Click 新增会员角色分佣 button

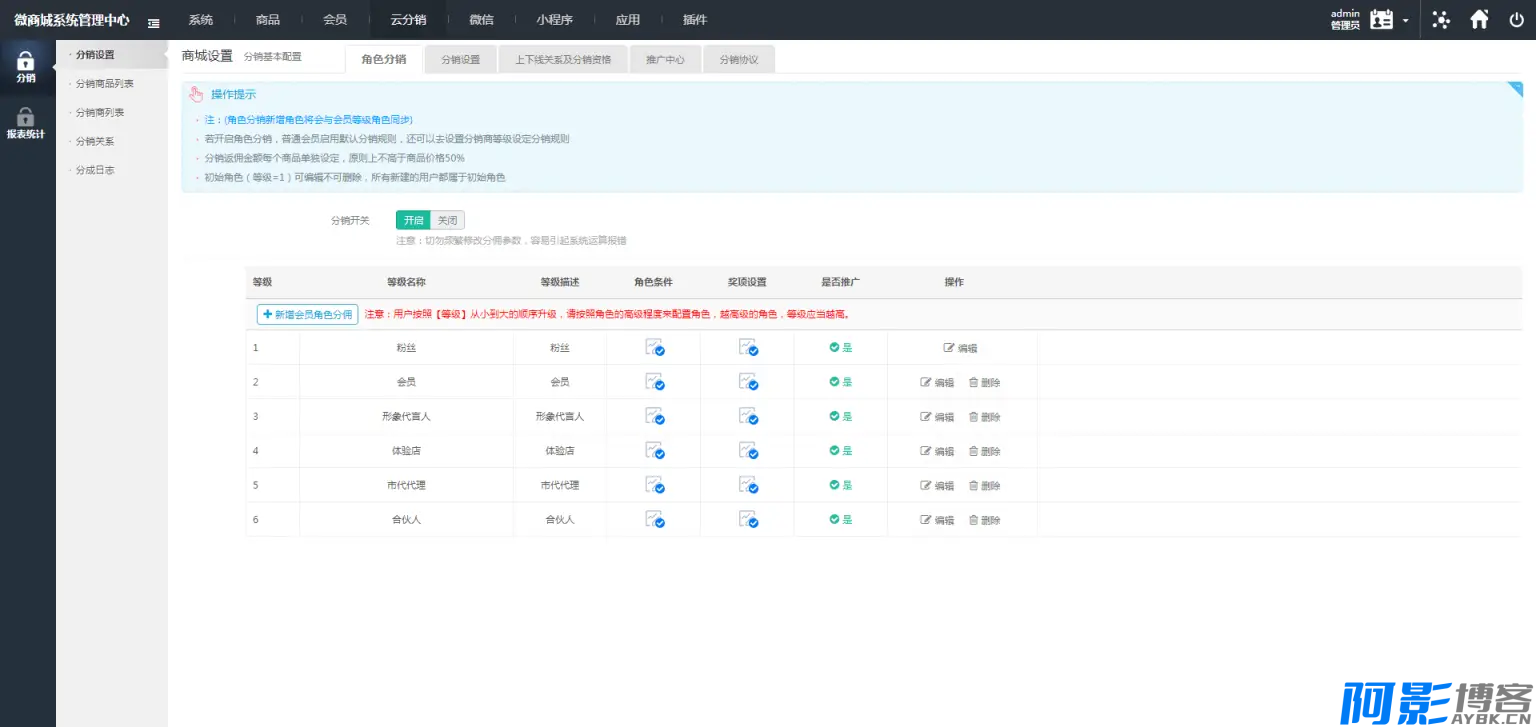(x=307, y=314)
